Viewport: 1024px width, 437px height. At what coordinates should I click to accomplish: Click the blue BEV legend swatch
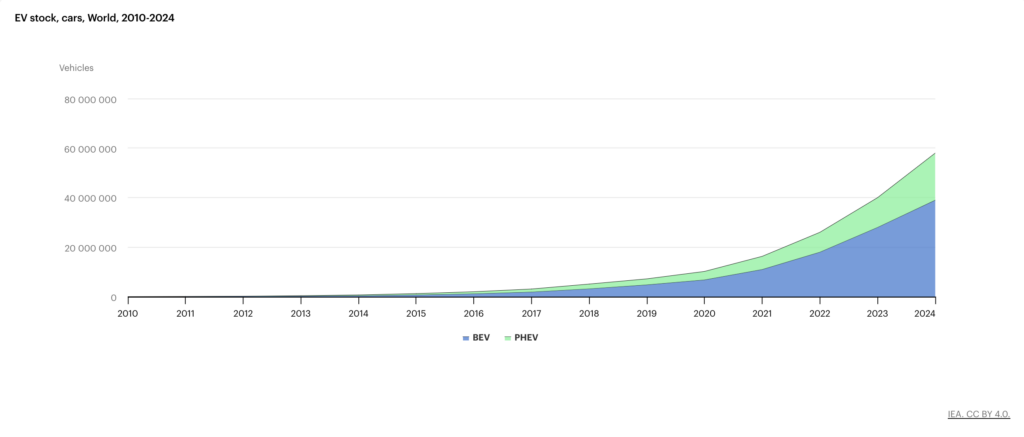coord(466,338)
